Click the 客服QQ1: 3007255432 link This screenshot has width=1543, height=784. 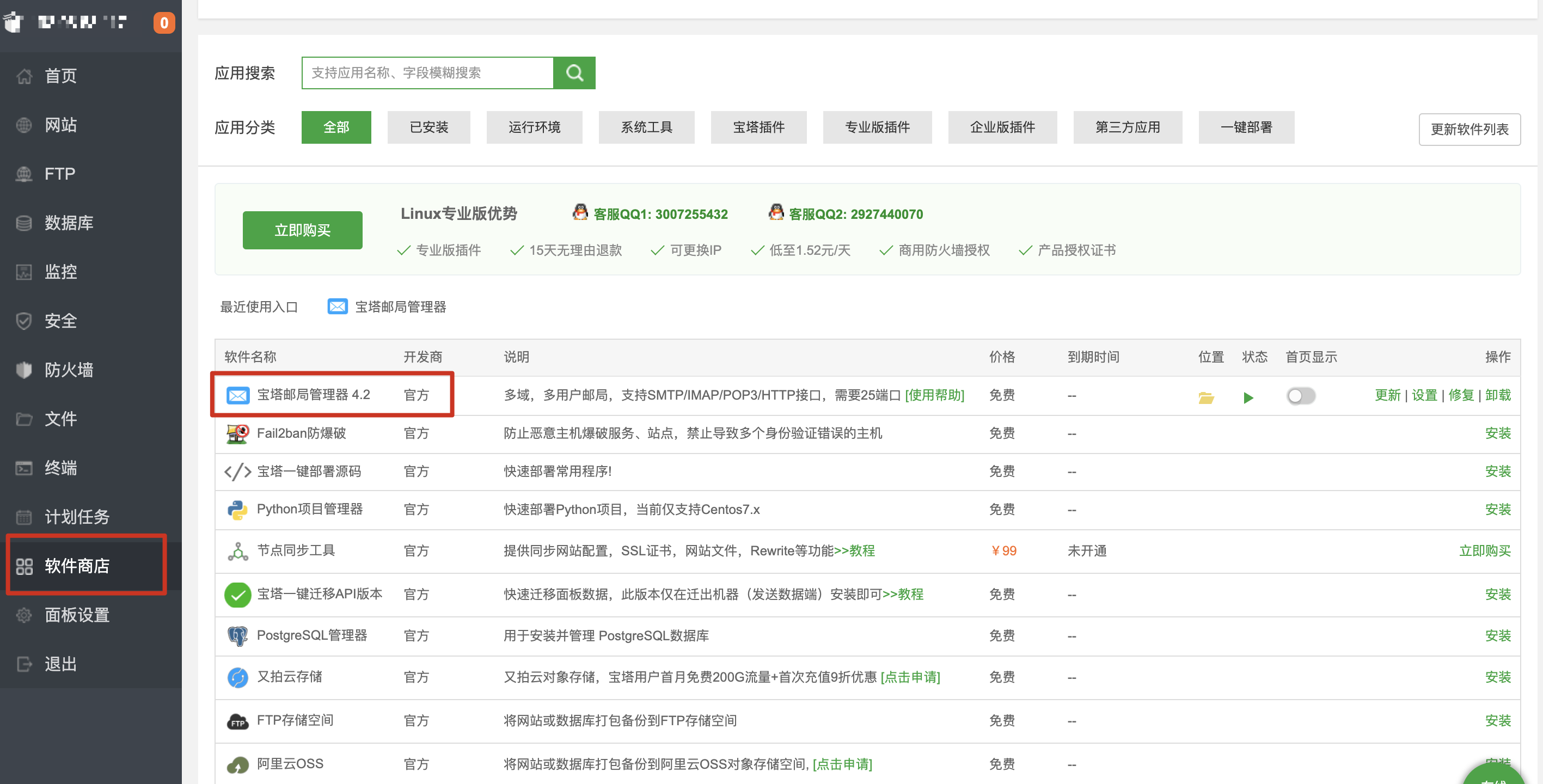660,215
